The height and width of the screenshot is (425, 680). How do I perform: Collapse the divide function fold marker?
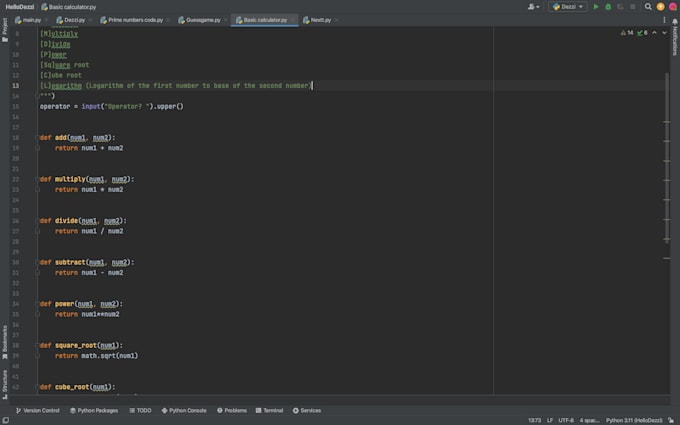coord(37,221)
